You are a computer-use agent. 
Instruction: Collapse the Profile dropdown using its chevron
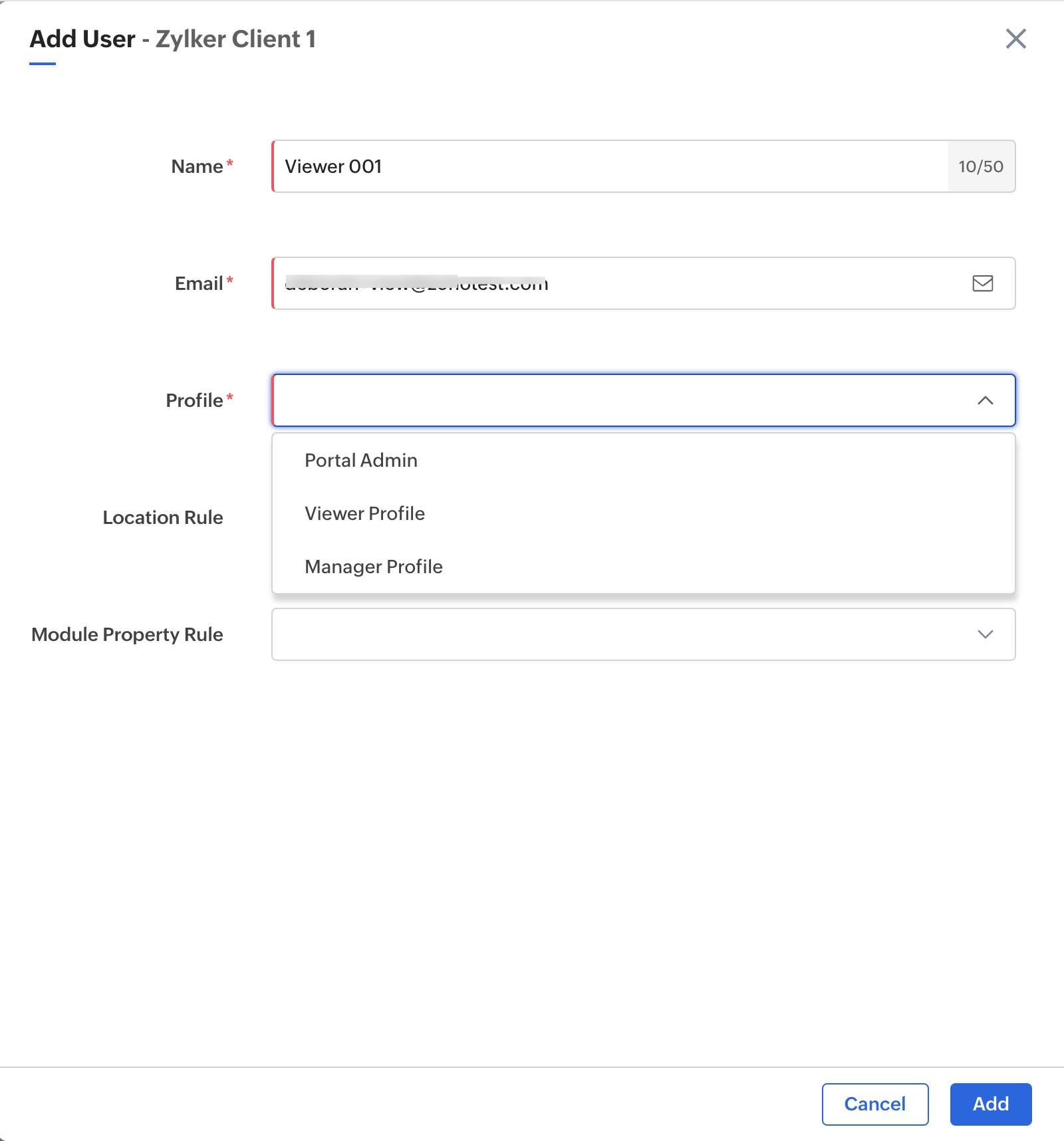click(985, 400)
